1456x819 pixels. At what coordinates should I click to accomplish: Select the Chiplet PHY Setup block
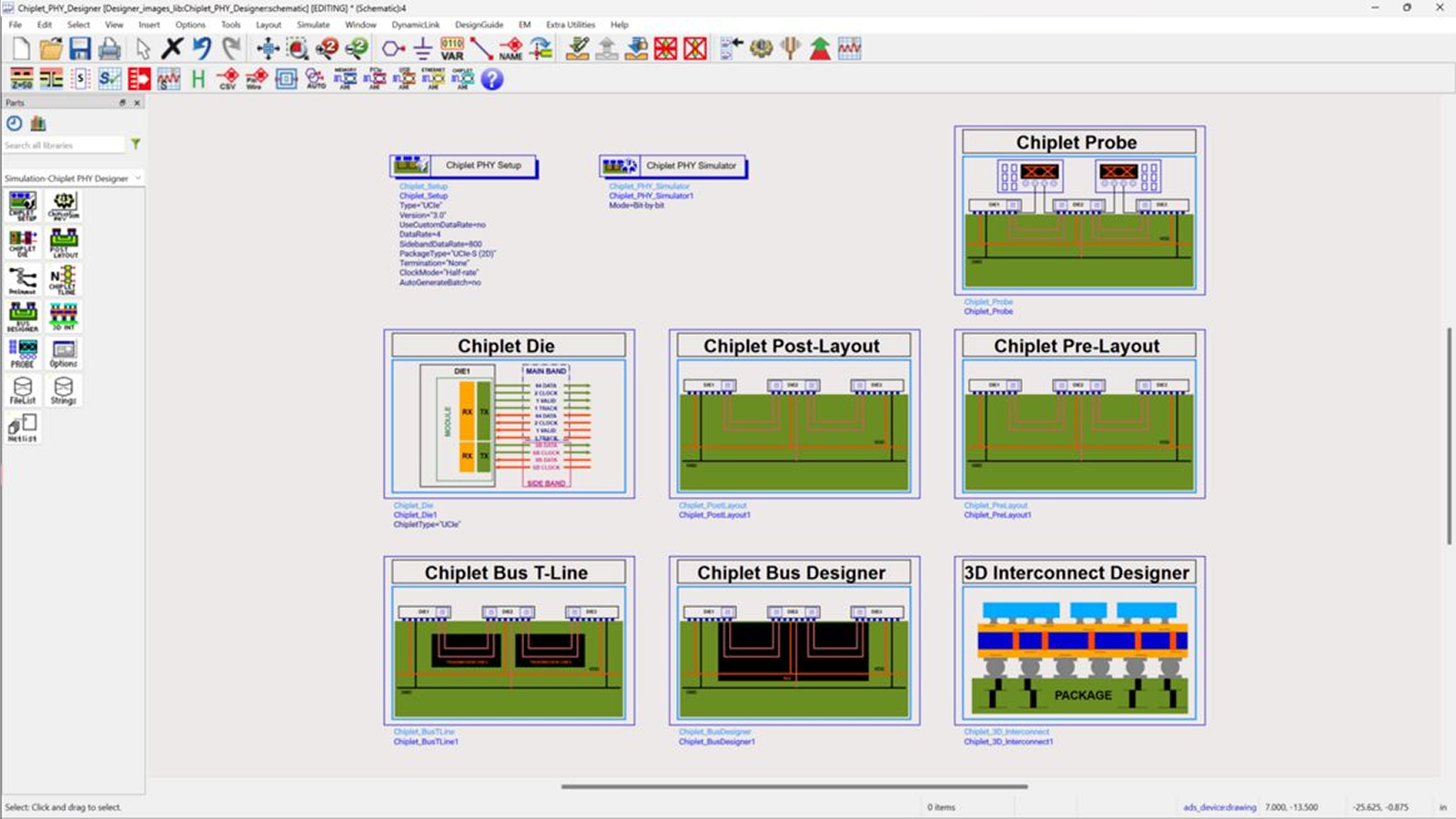tap(464, 166)
